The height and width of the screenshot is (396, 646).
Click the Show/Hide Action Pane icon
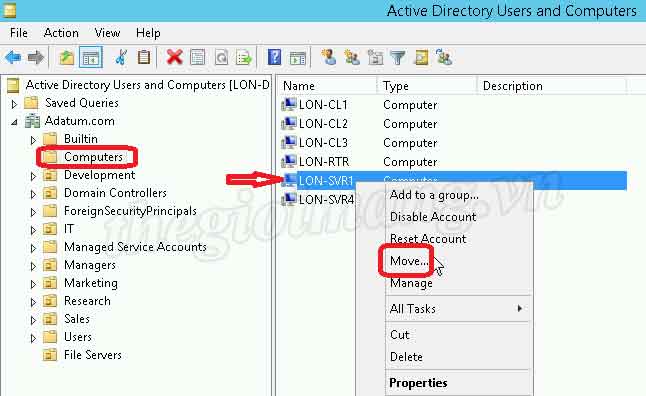pos(298,58)
